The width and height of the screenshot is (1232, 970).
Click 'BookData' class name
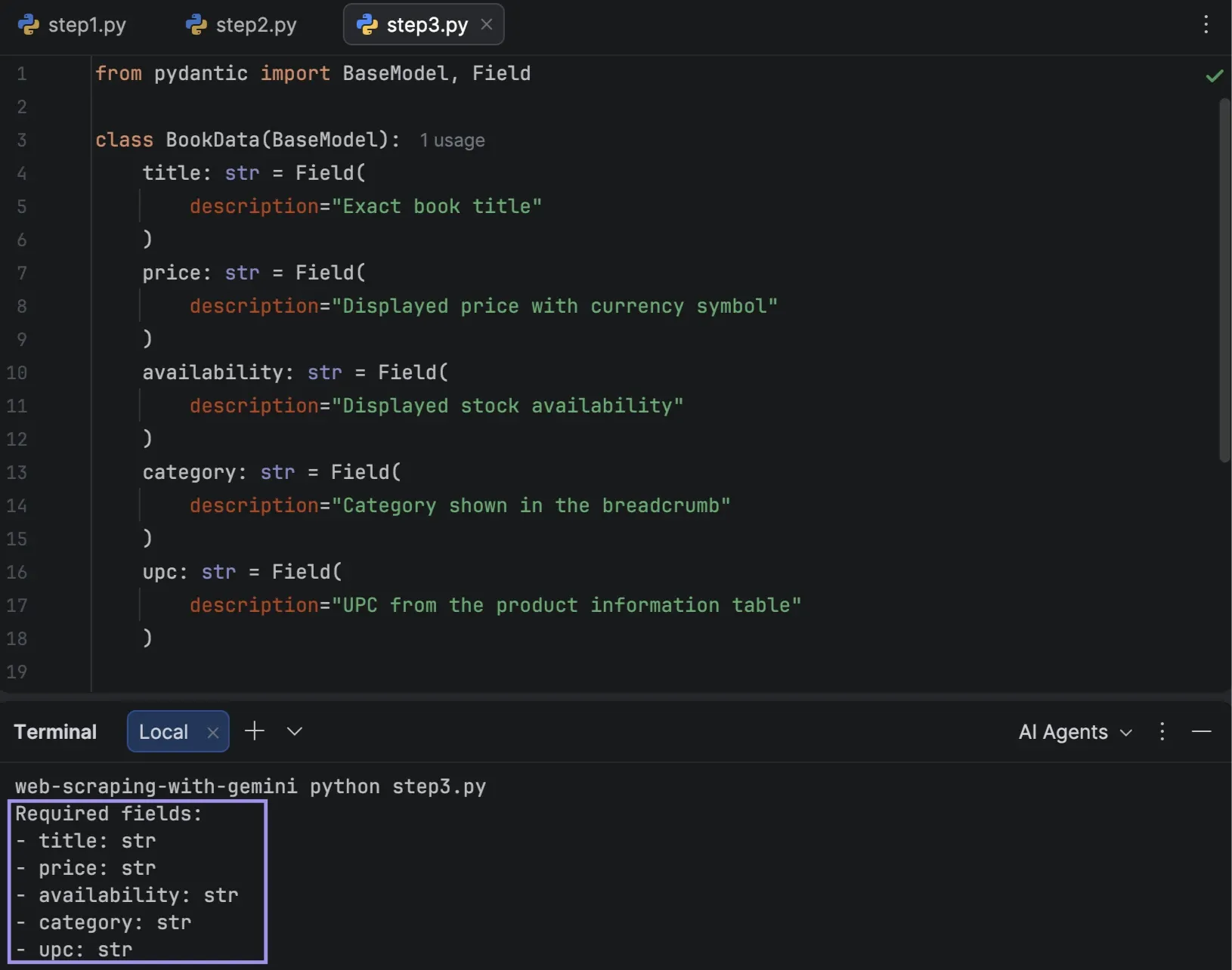(212, 140)
